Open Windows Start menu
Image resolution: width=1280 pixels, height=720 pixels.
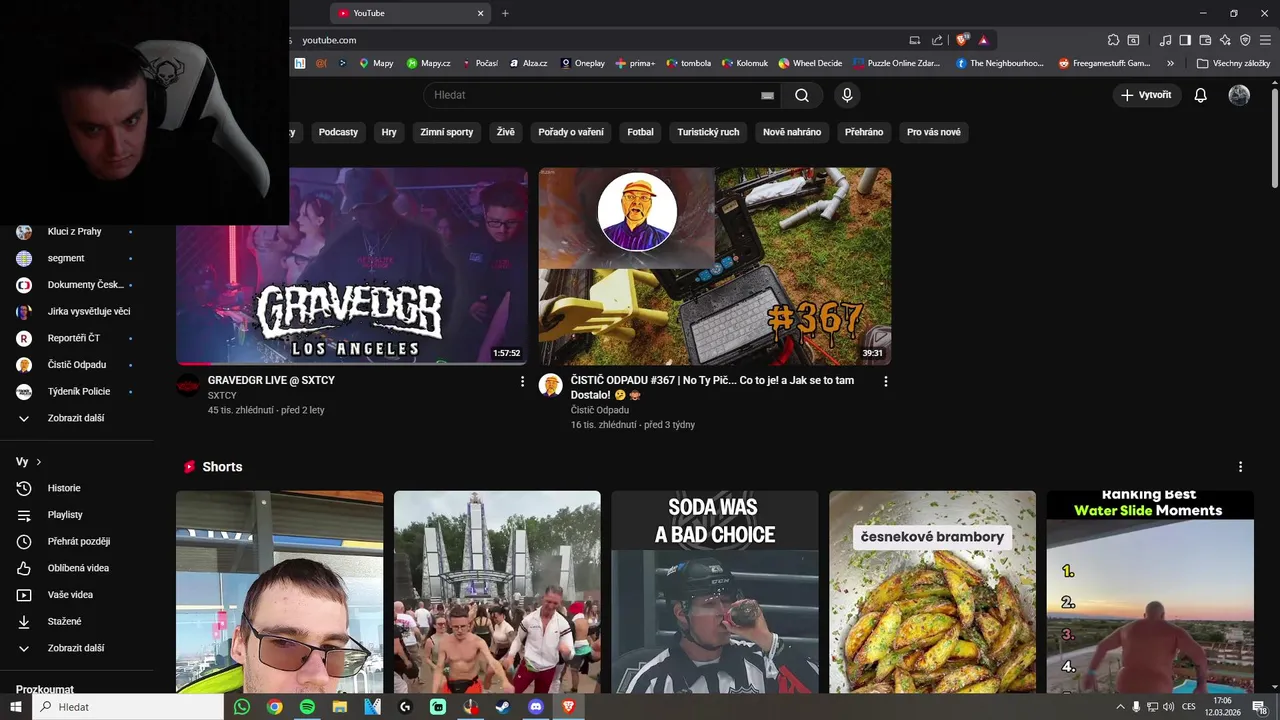(x=16, y=707)
